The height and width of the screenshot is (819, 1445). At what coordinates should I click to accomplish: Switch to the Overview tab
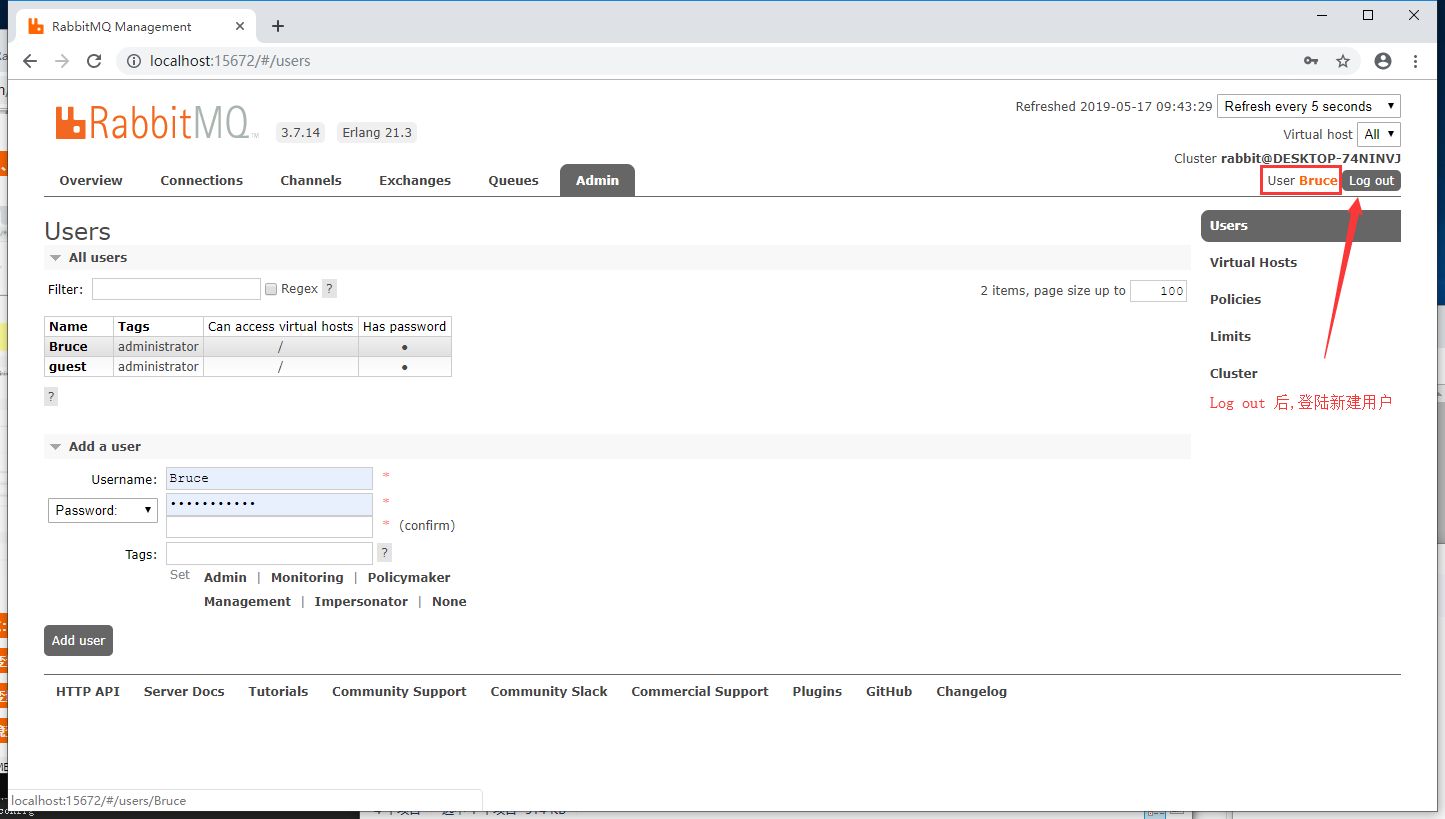[x=91, y=181]
